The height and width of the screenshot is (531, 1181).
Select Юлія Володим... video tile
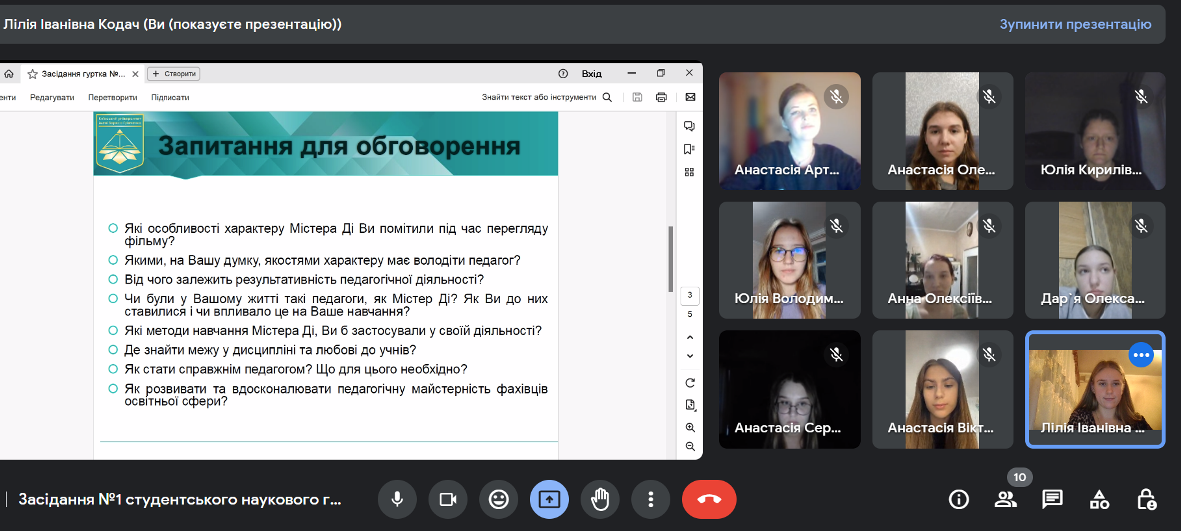point(789,260)
